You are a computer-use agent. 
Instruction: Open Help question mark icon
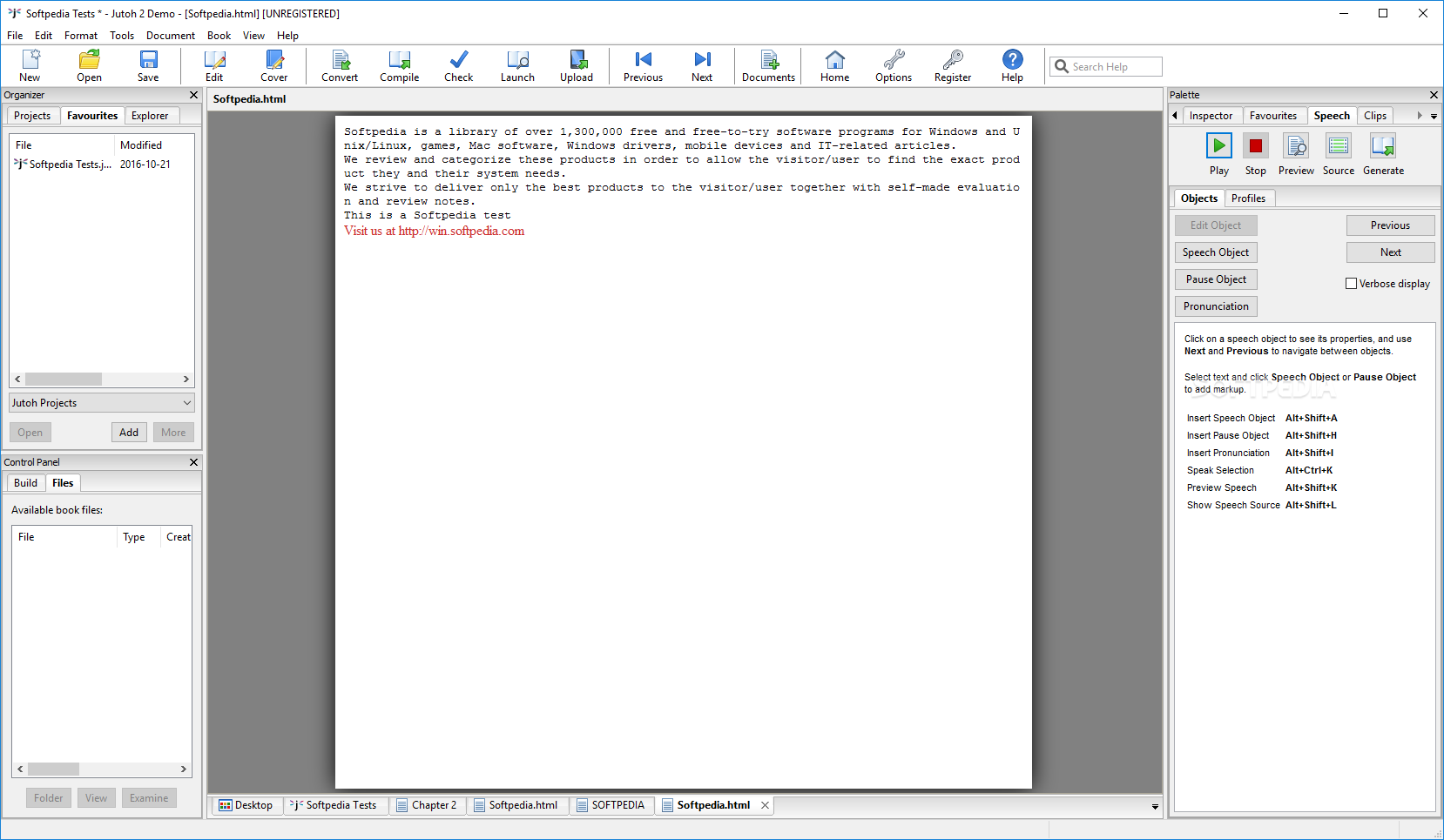(1012, 66)
